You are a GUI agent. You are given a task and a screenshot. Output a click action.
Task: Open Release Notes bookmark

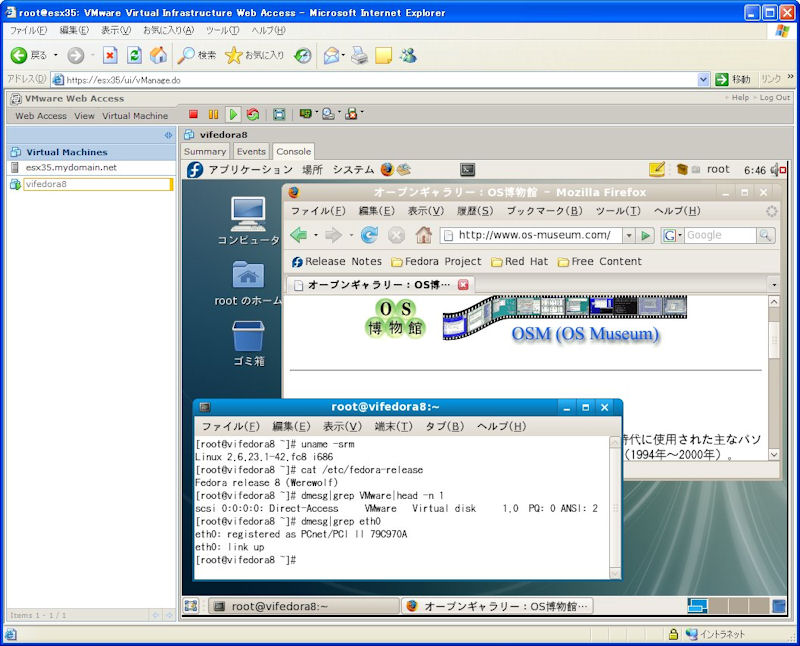(x=337, y=262)
